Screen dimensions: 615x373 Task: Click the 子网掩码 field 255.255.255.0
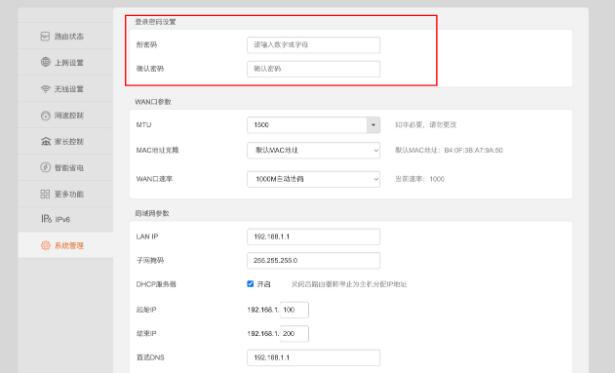point(313,260)
